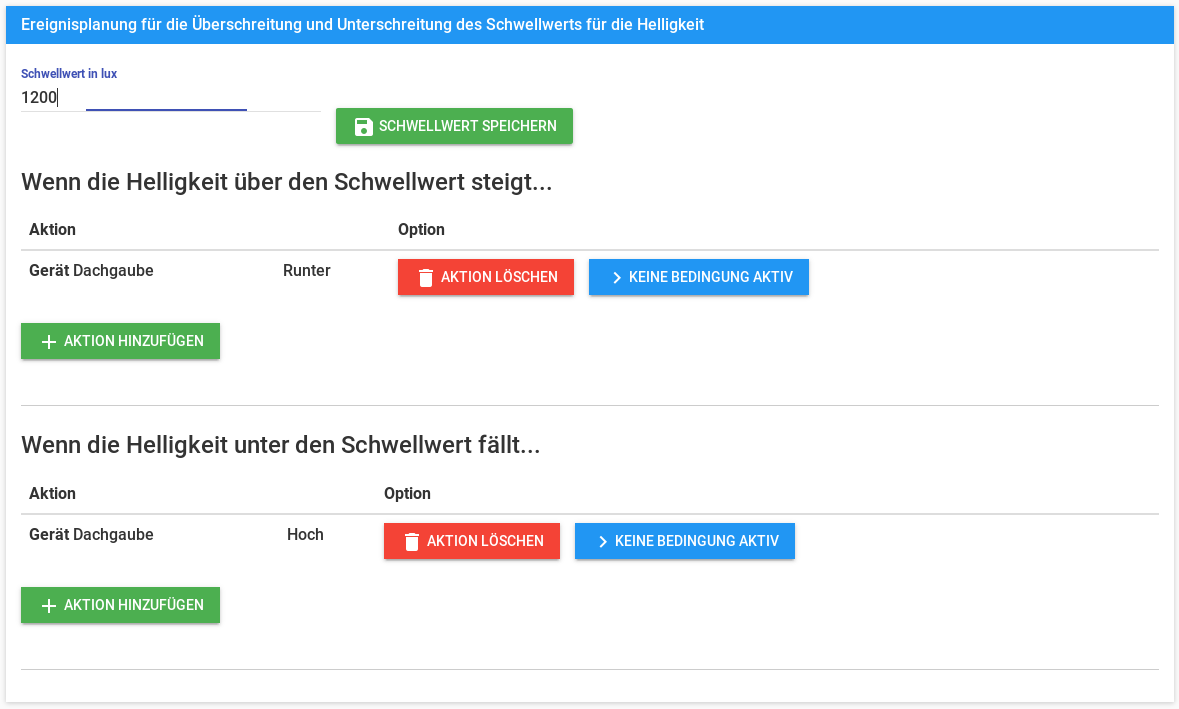Click the blue Ereignisplanung header bar title
Screen dimensions: 1179x709
[x=363, y=24]
